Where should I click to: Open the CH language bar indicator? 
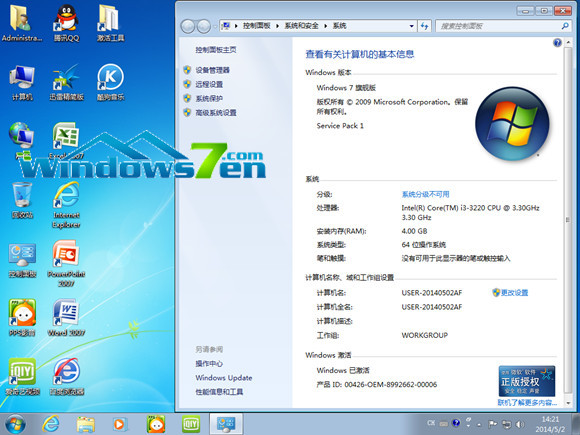(x=431, y=423)
